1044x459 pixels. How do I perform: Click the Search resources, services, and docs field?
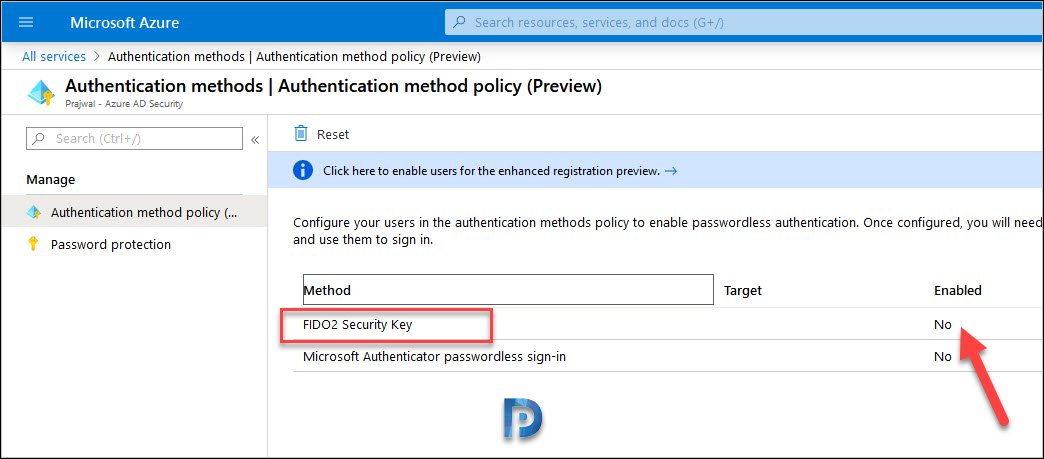click(744, 22)
